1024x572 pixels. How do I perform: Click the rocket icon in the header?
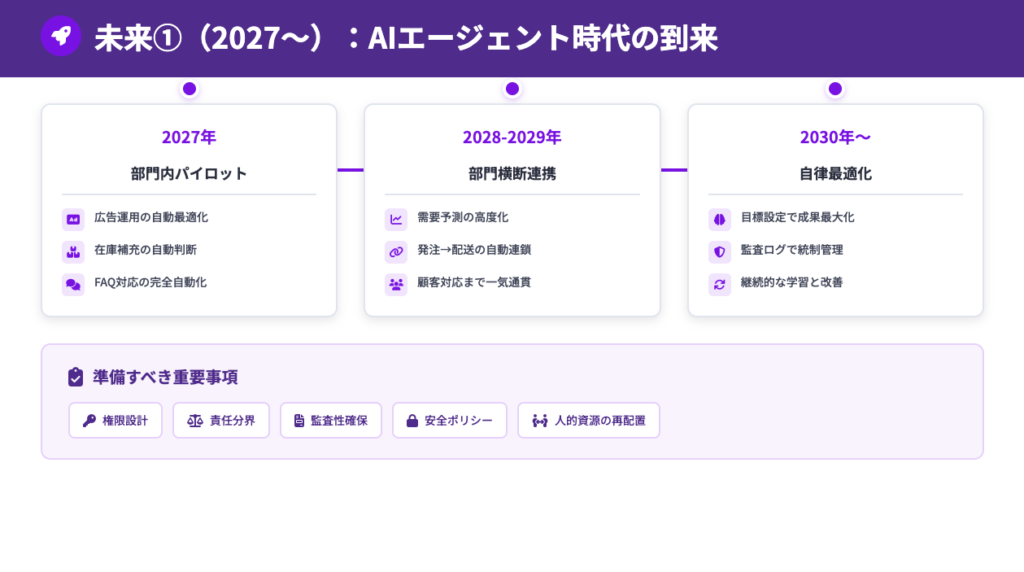pos(60,37)
